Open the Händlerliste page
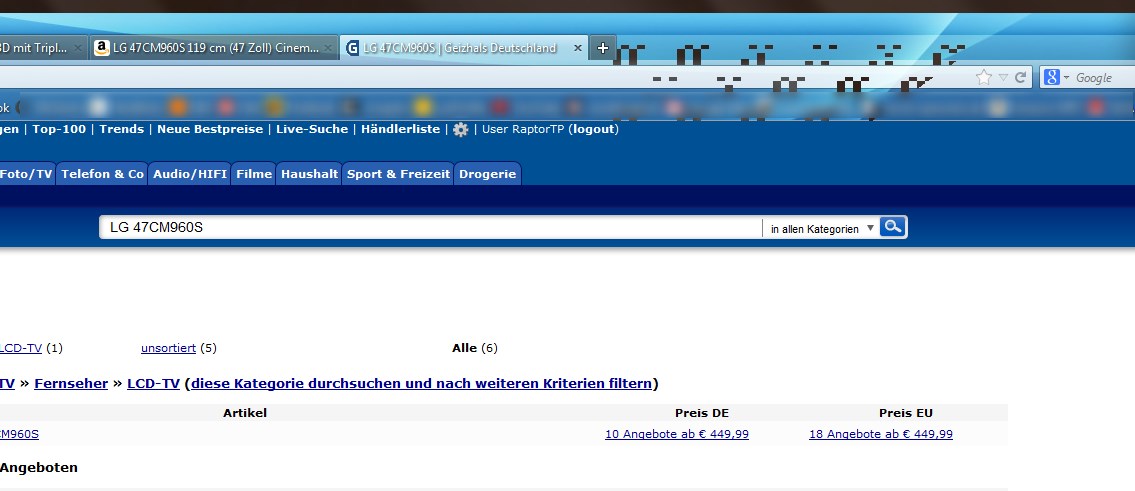This screenshot has width=1135, height=491. (x=400, y=130)
